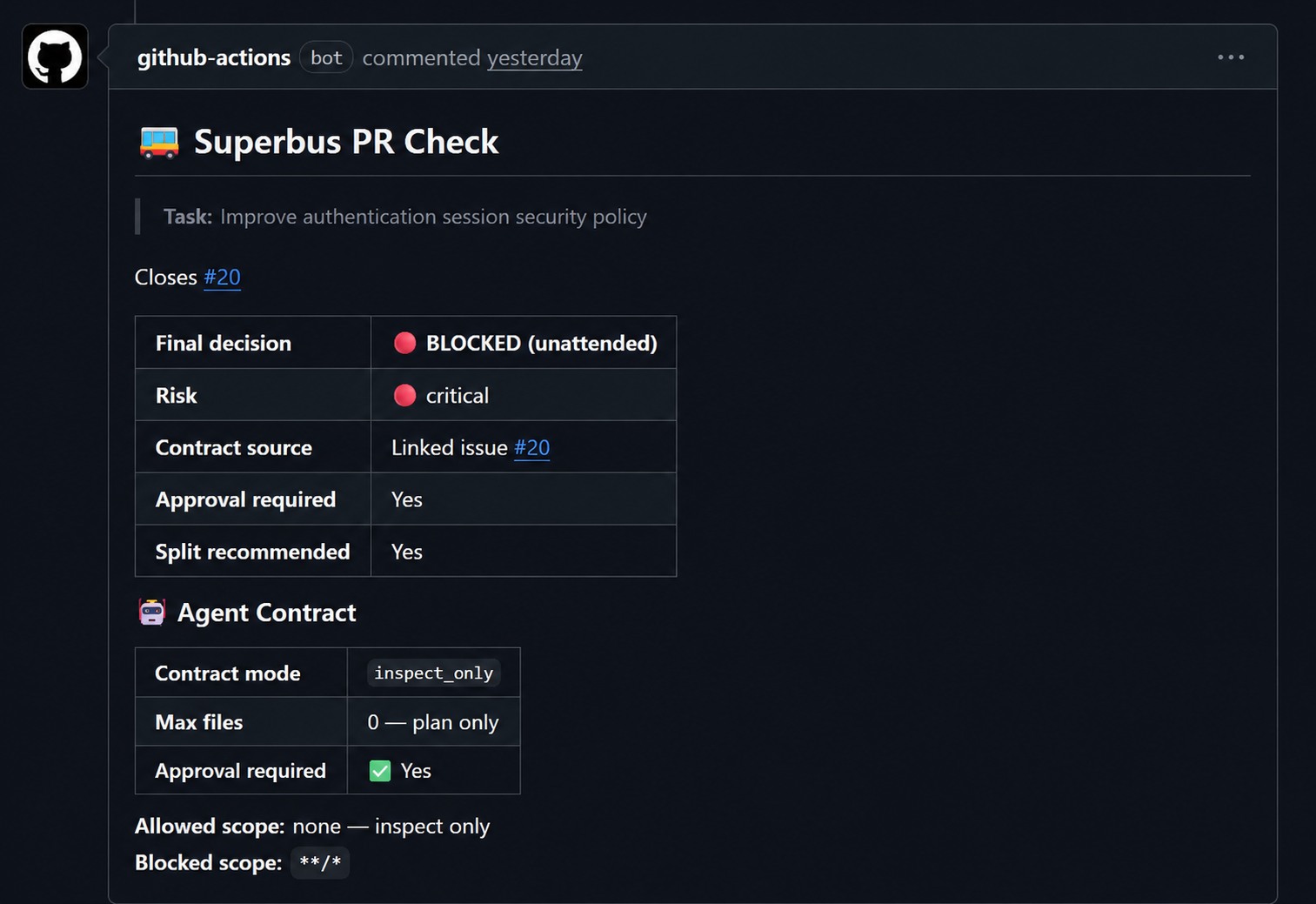
Task: Click the 'Final decision' table label
Action: [224, 343]
